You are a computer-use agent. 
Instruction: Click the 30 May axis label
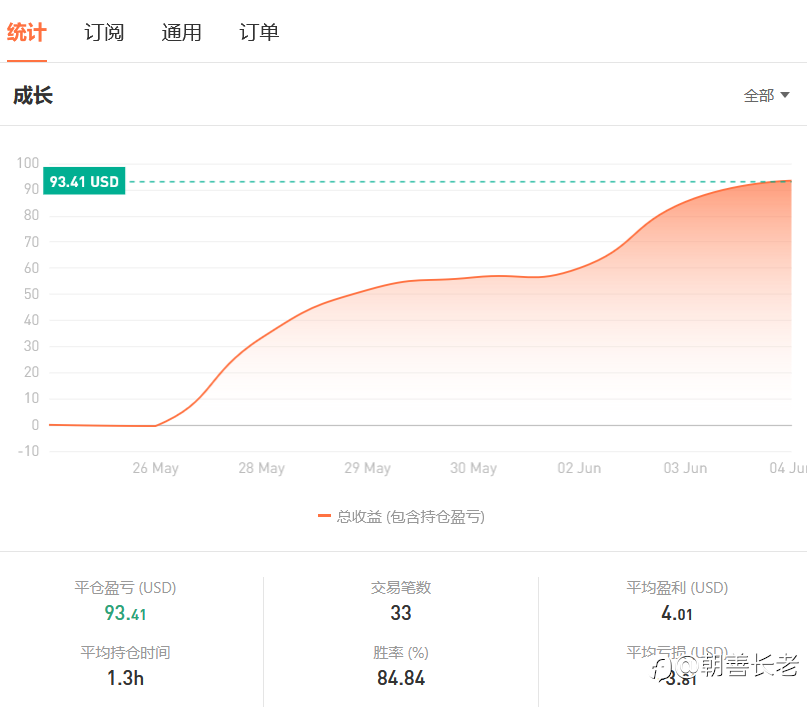(x=473, y=468)
